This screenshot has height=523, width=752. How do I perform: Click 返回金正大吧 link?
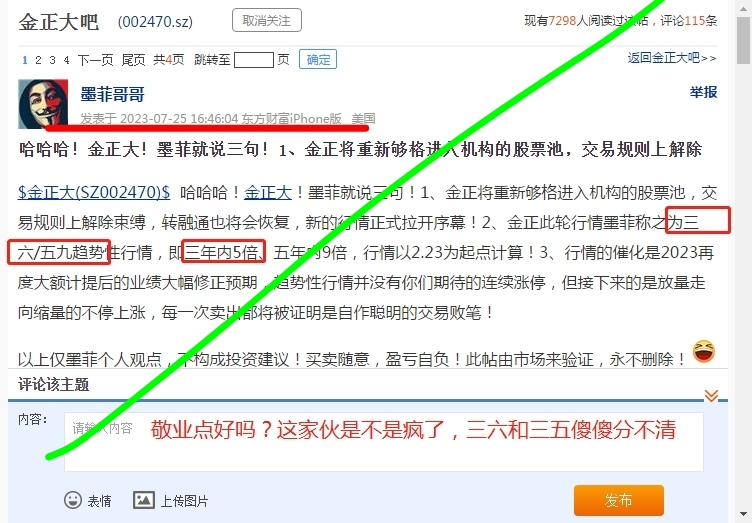click(x=672, y=58)
